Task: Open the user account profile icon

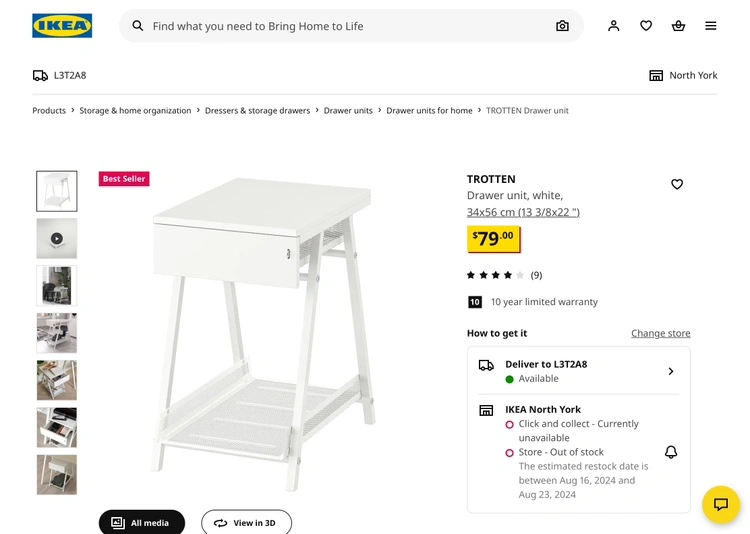Action: coord(614,26)
